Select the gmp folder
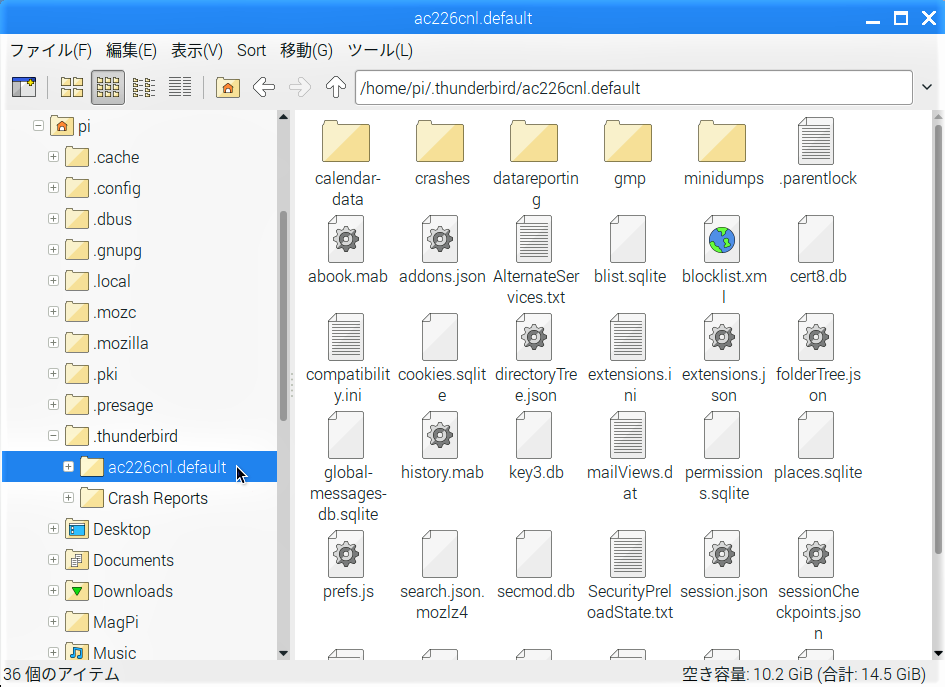The width and height of the screenshot is (945, 687). [629, 152]
